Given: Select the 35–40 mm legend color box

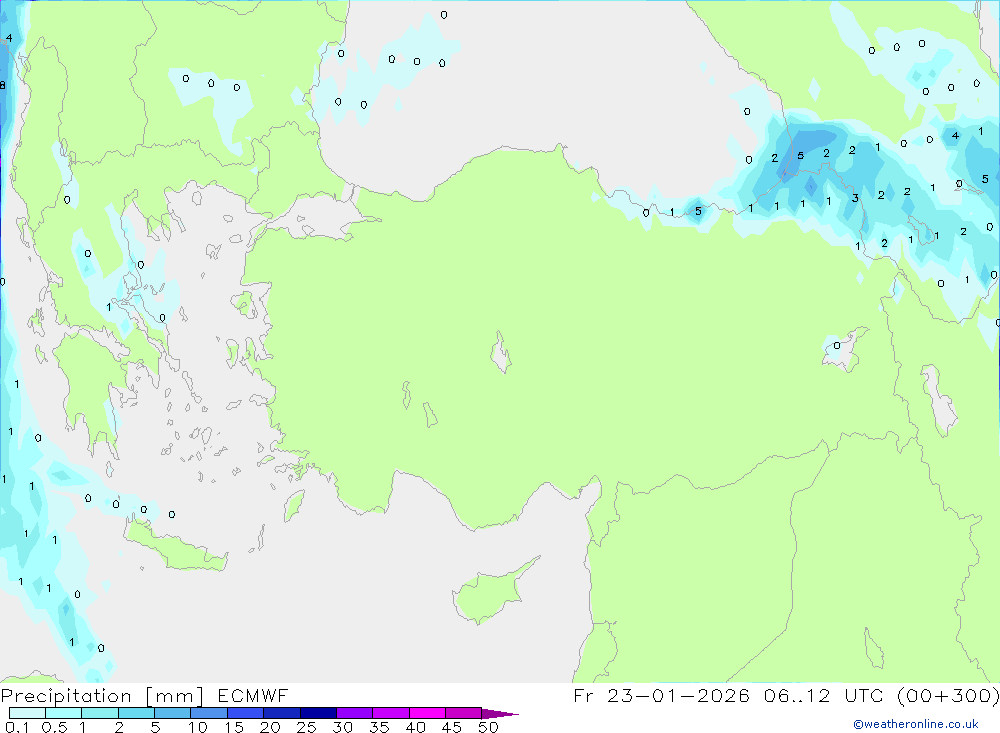Looking at the screenshot, I should pyautogui.click(x=390, y=713).
